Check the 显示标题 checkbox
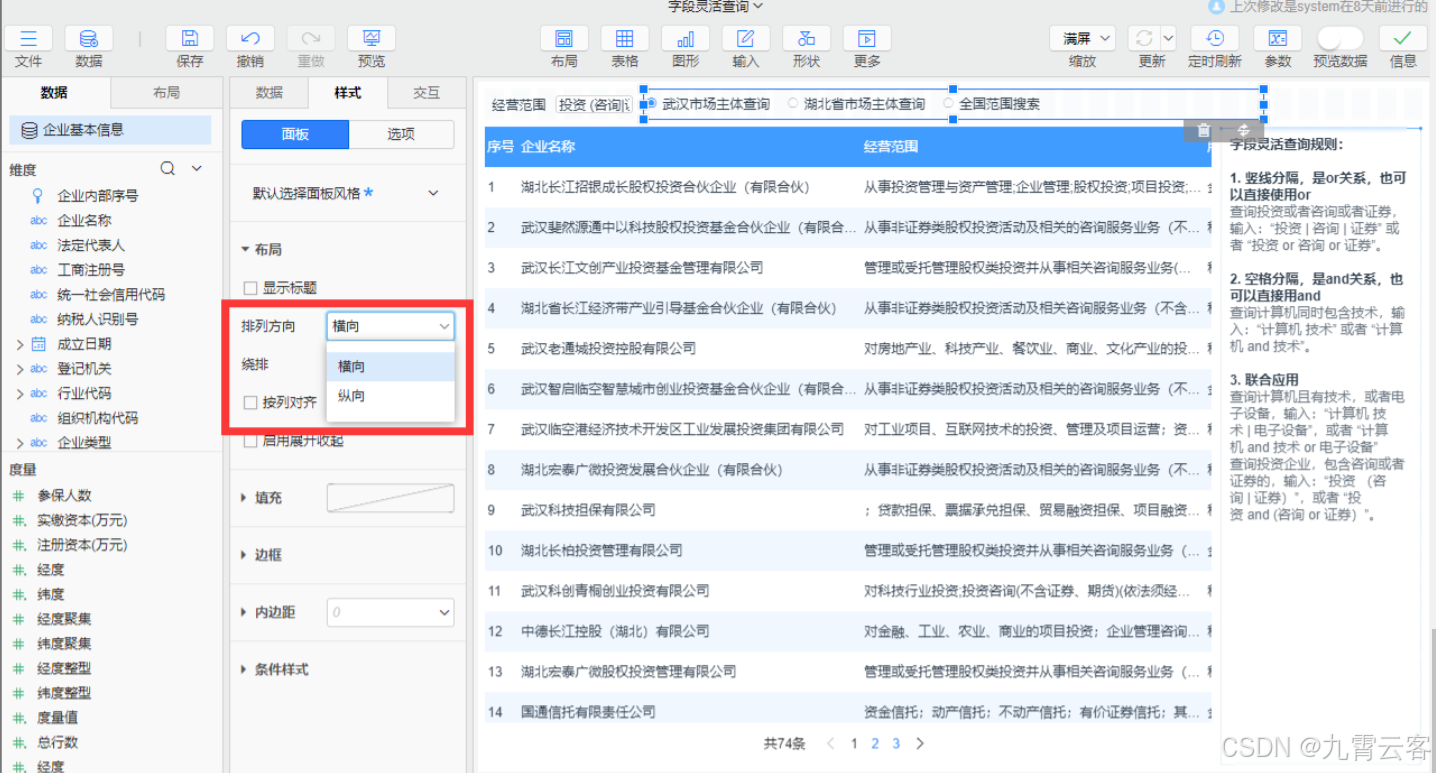 tap(251, 288)
